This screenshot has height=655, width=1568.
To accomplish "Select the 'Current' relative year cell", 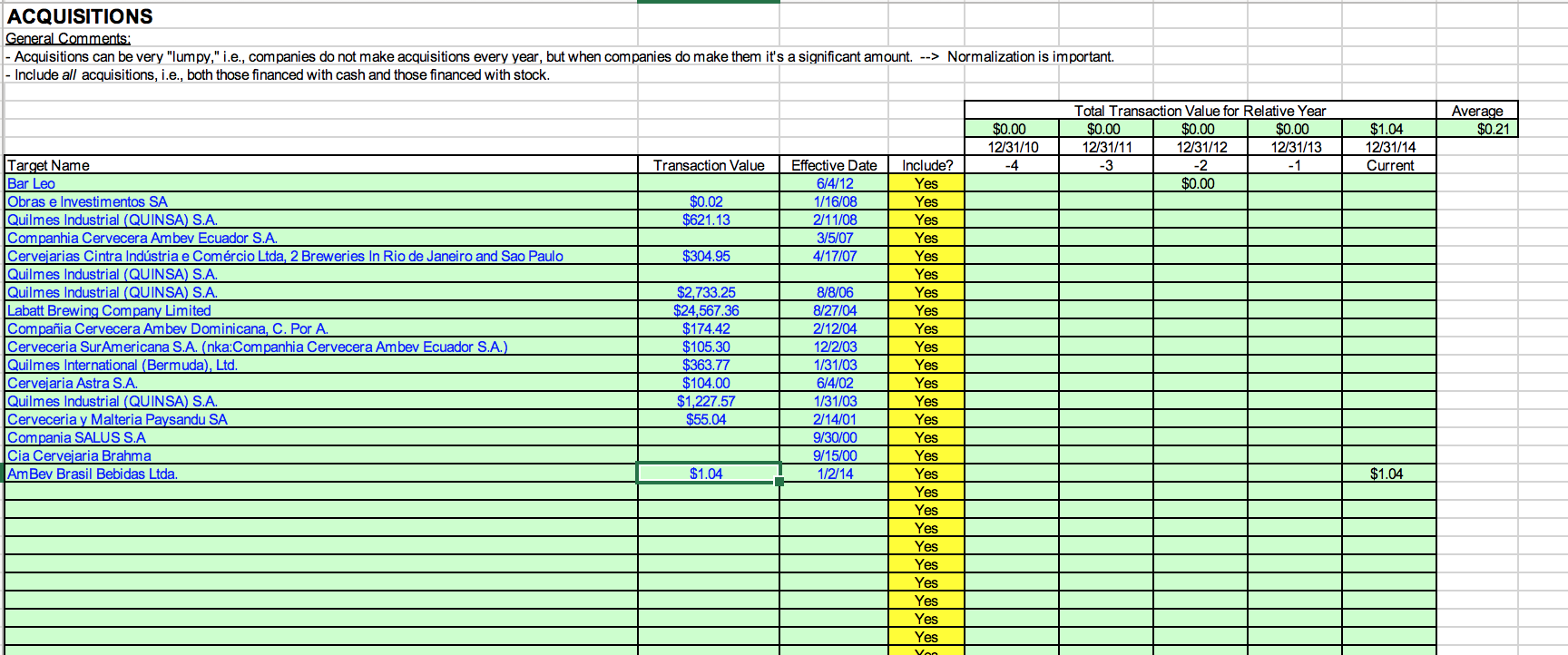I will pyautogui.click(x=1390, y=165).
